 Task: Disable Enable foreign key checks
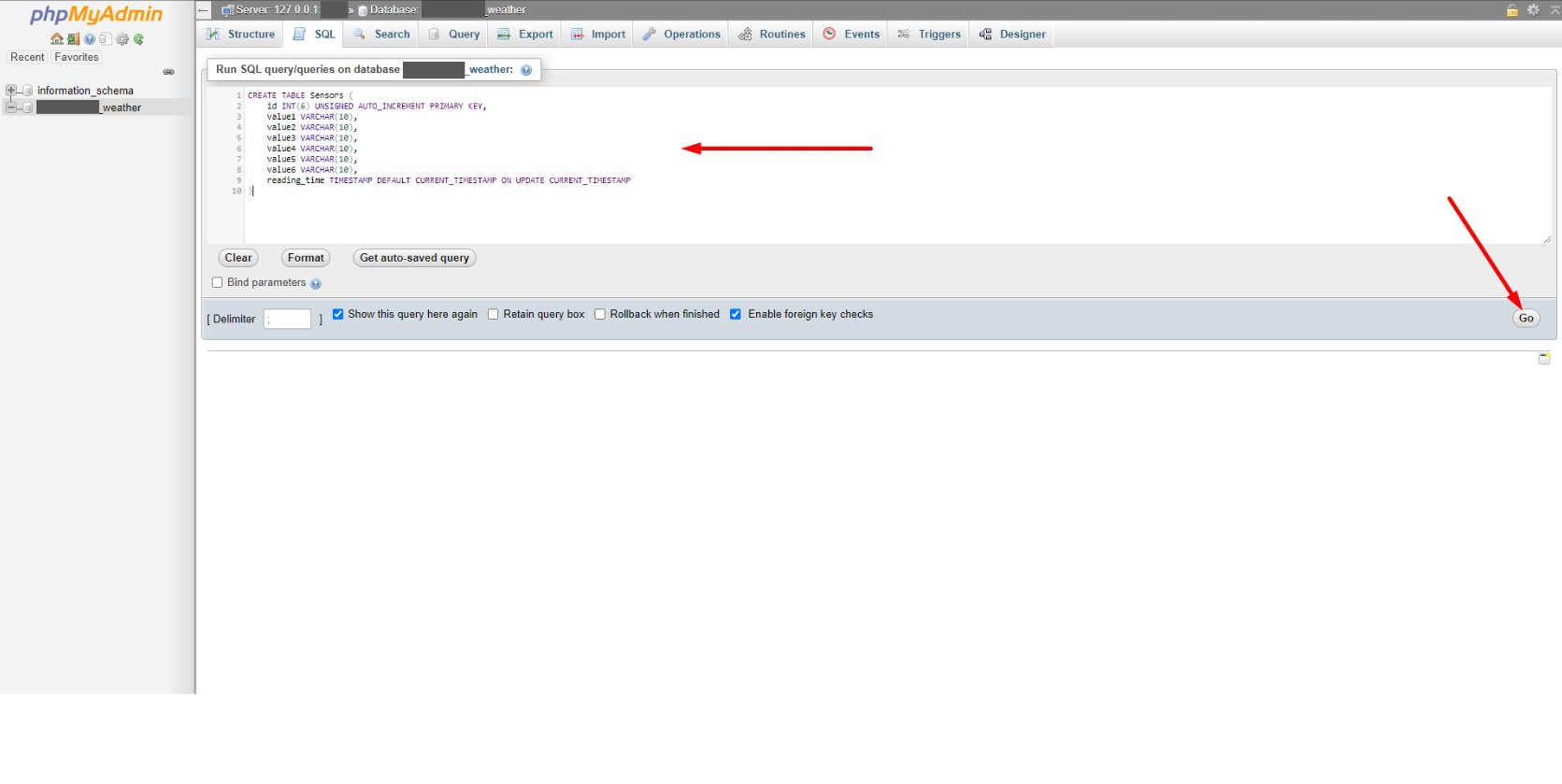(736, 314)
